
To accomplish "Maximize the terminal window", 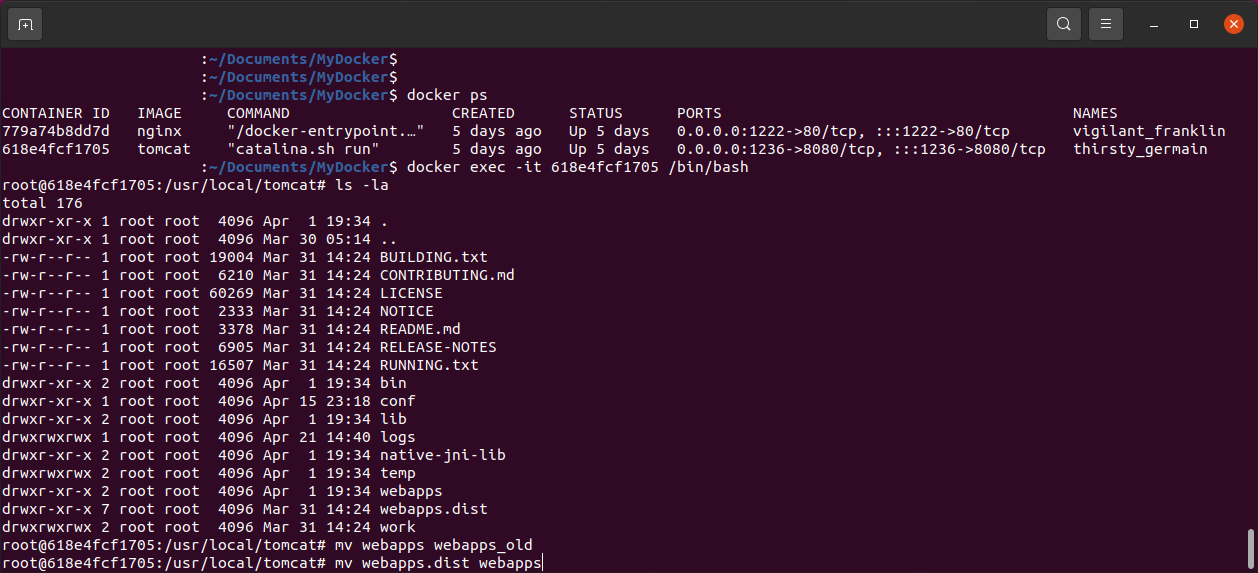I will [x=1194, y=23].
